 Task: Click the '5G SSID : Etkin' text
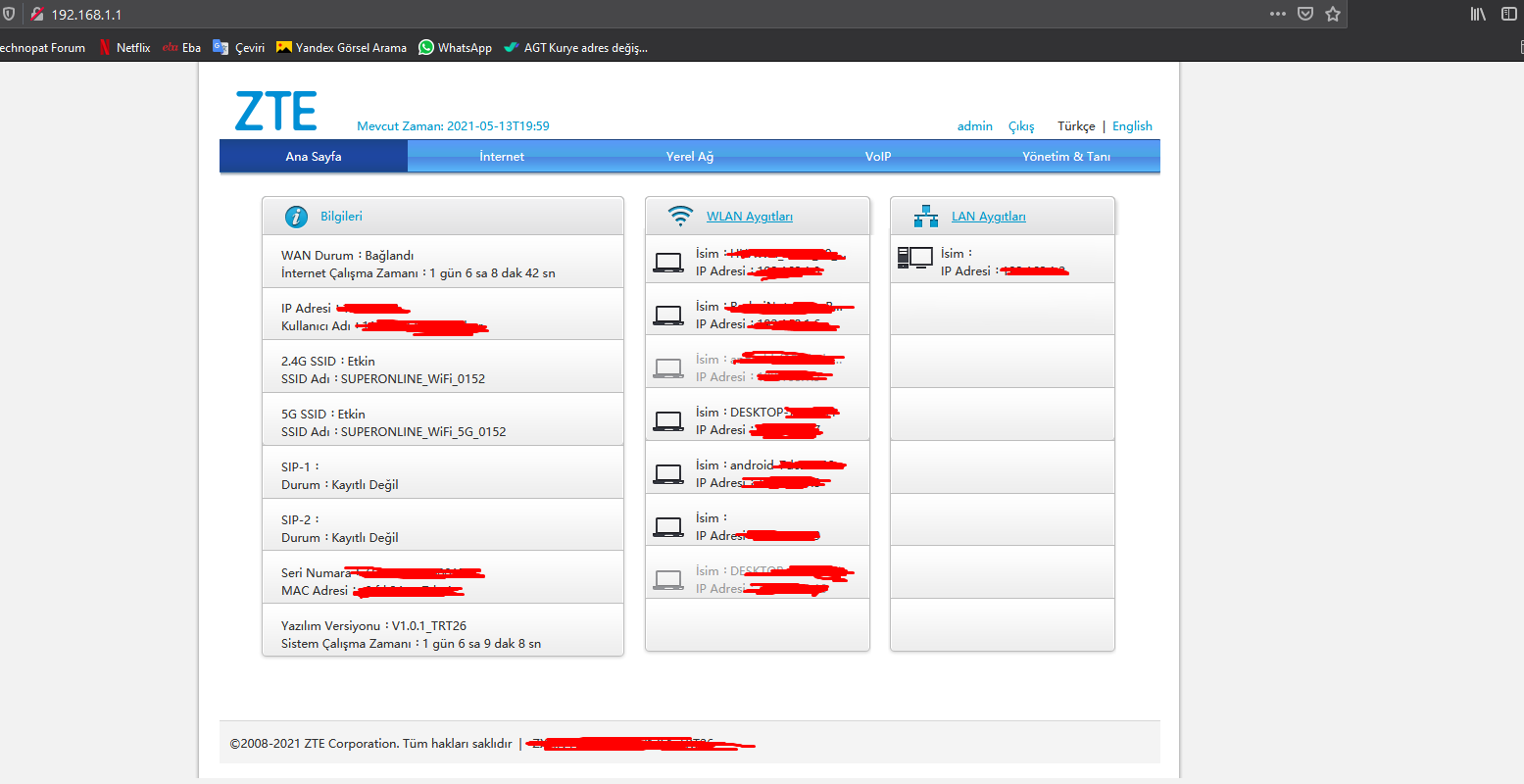[x=323, y=415]
